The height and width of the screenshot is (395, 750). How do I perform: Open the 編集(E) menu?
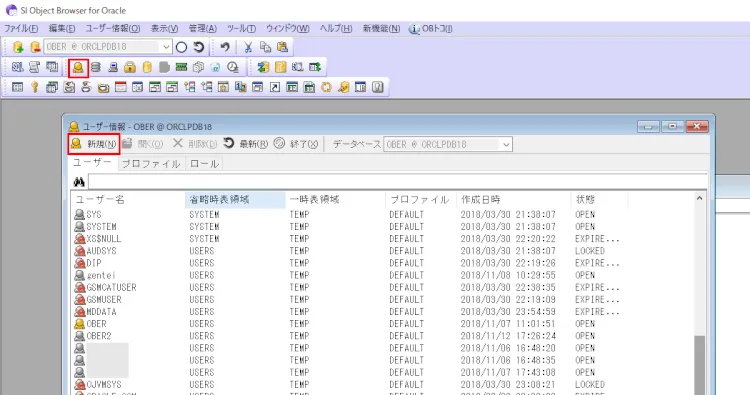click(62, 29)
